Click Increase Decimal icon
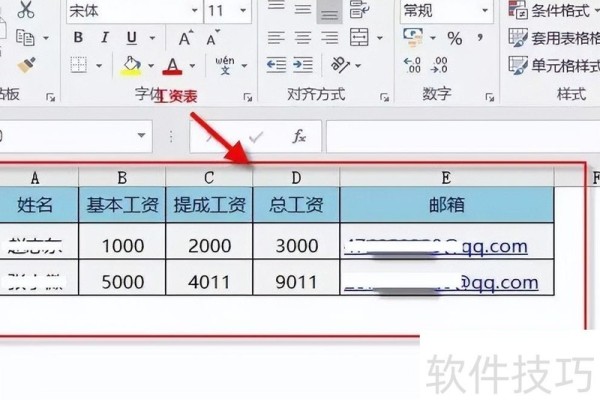 [x=412, y=65]
